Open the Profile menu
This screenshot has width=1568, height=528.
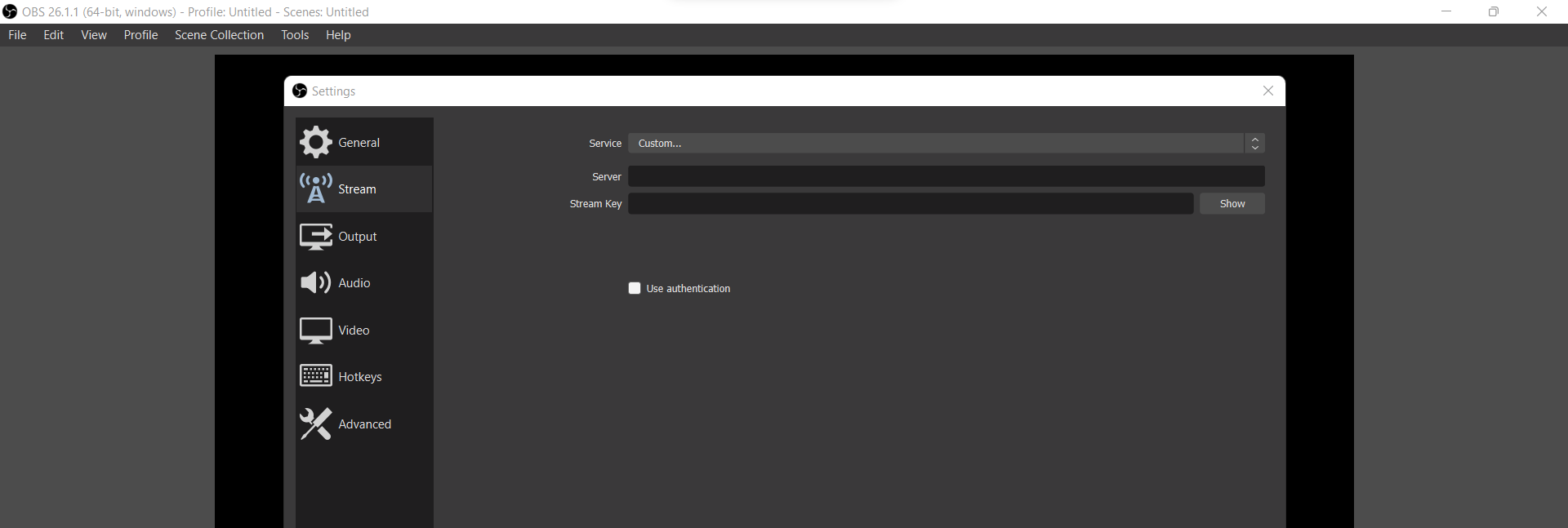click(x=140, y=35)
